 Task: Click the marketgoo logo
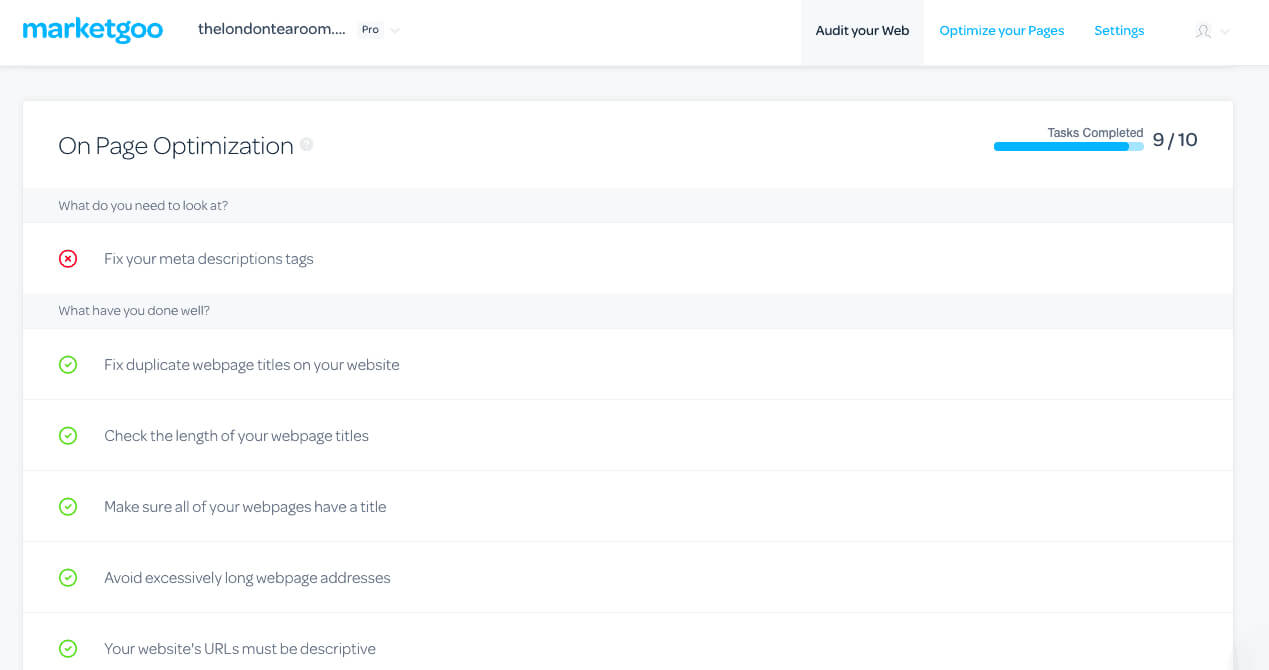tap(93, 30)
